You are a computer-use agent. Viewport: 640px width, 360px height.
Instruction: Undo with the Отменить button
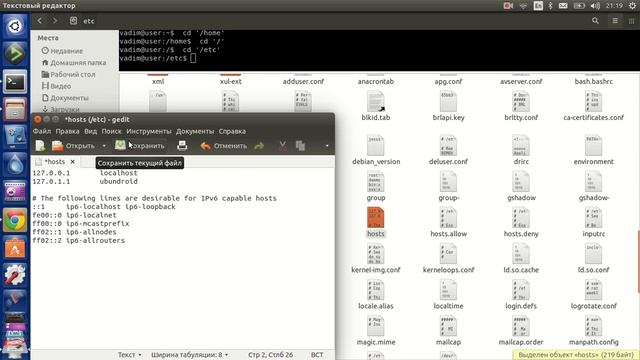pos(224,146)
